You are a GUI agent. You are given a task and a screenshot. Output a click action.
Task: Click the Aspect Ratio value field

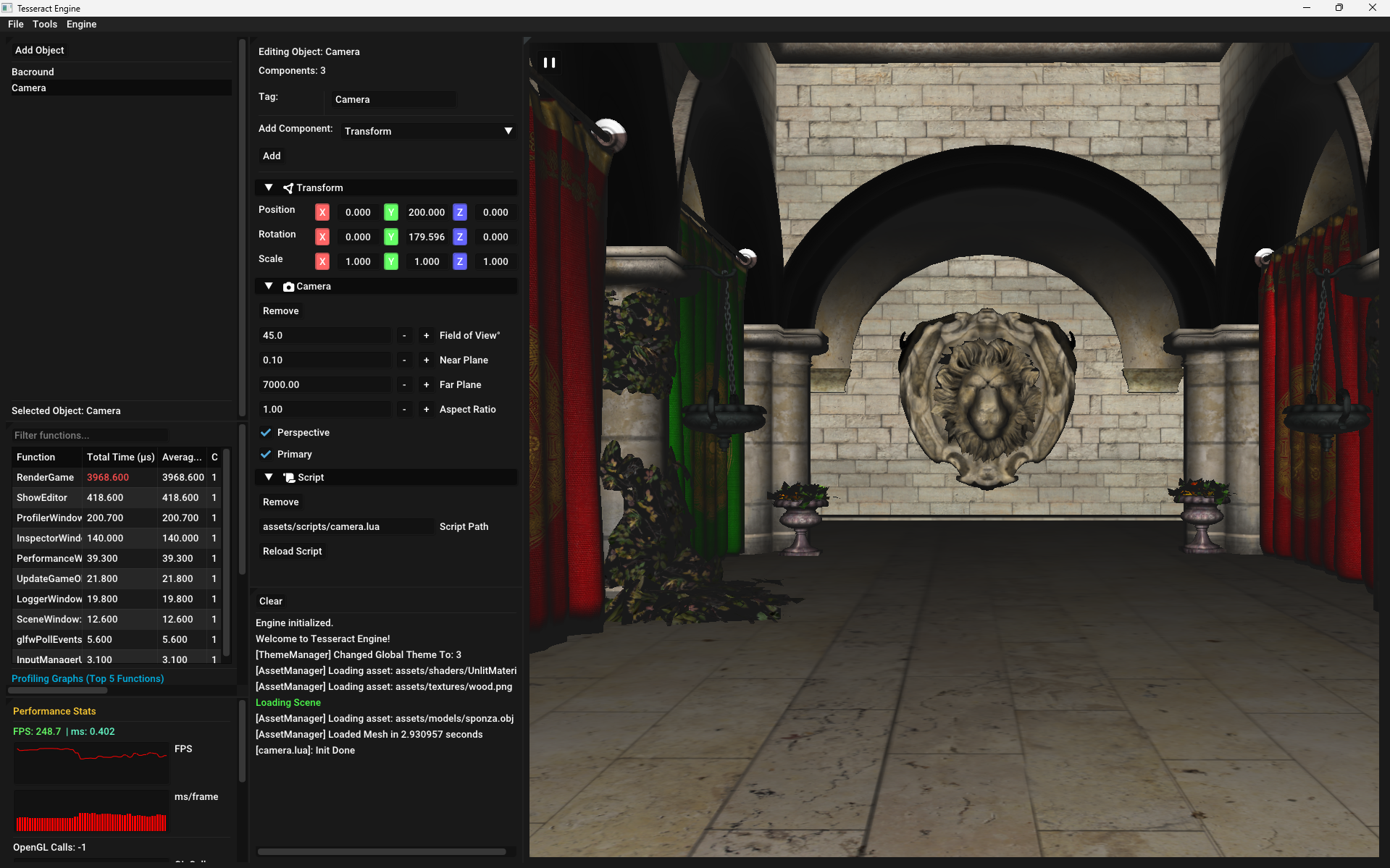point(325,409)
